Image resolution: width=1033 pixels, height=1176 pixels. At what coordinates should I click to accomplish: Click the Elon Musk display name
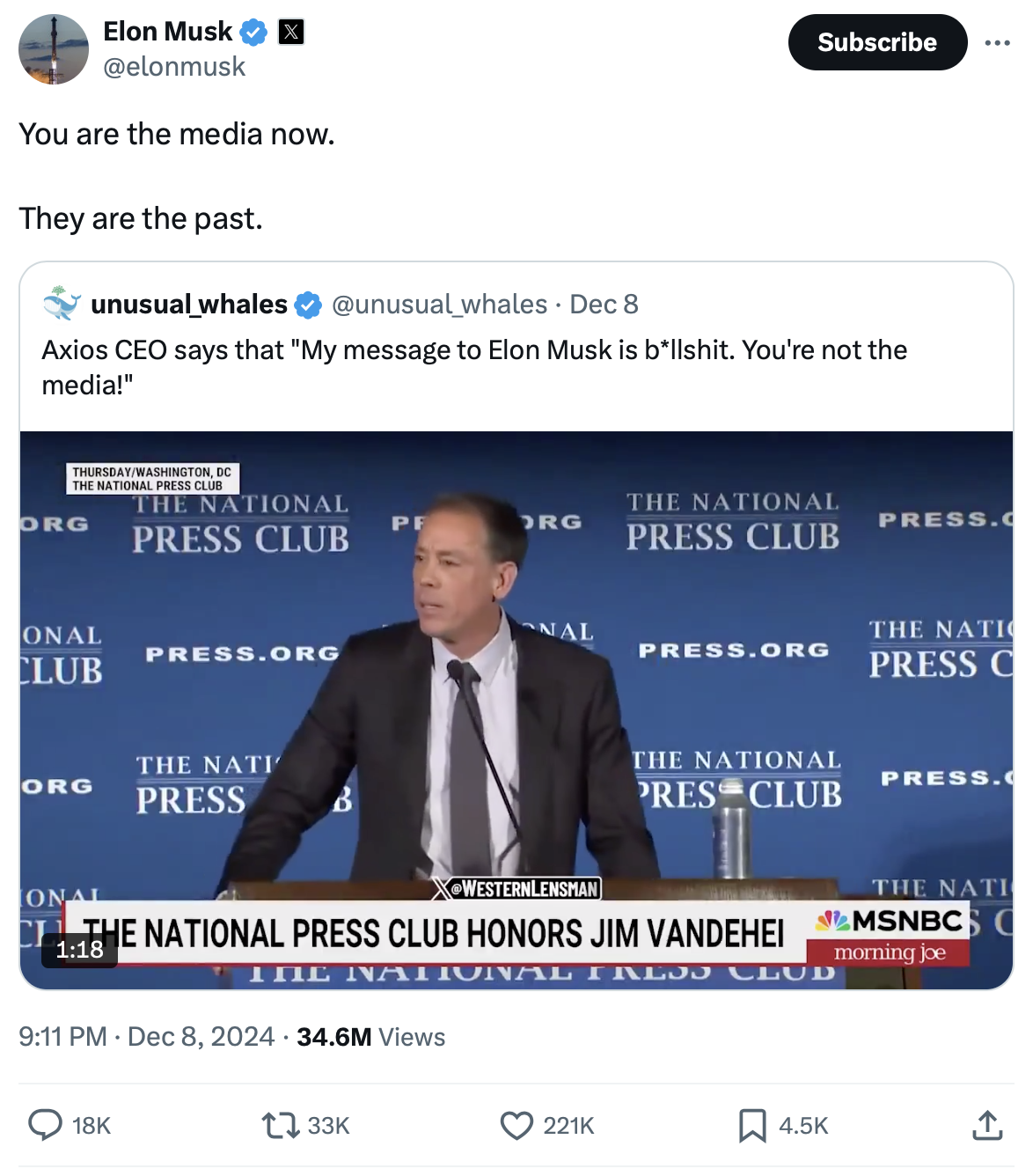click(167, 32)
